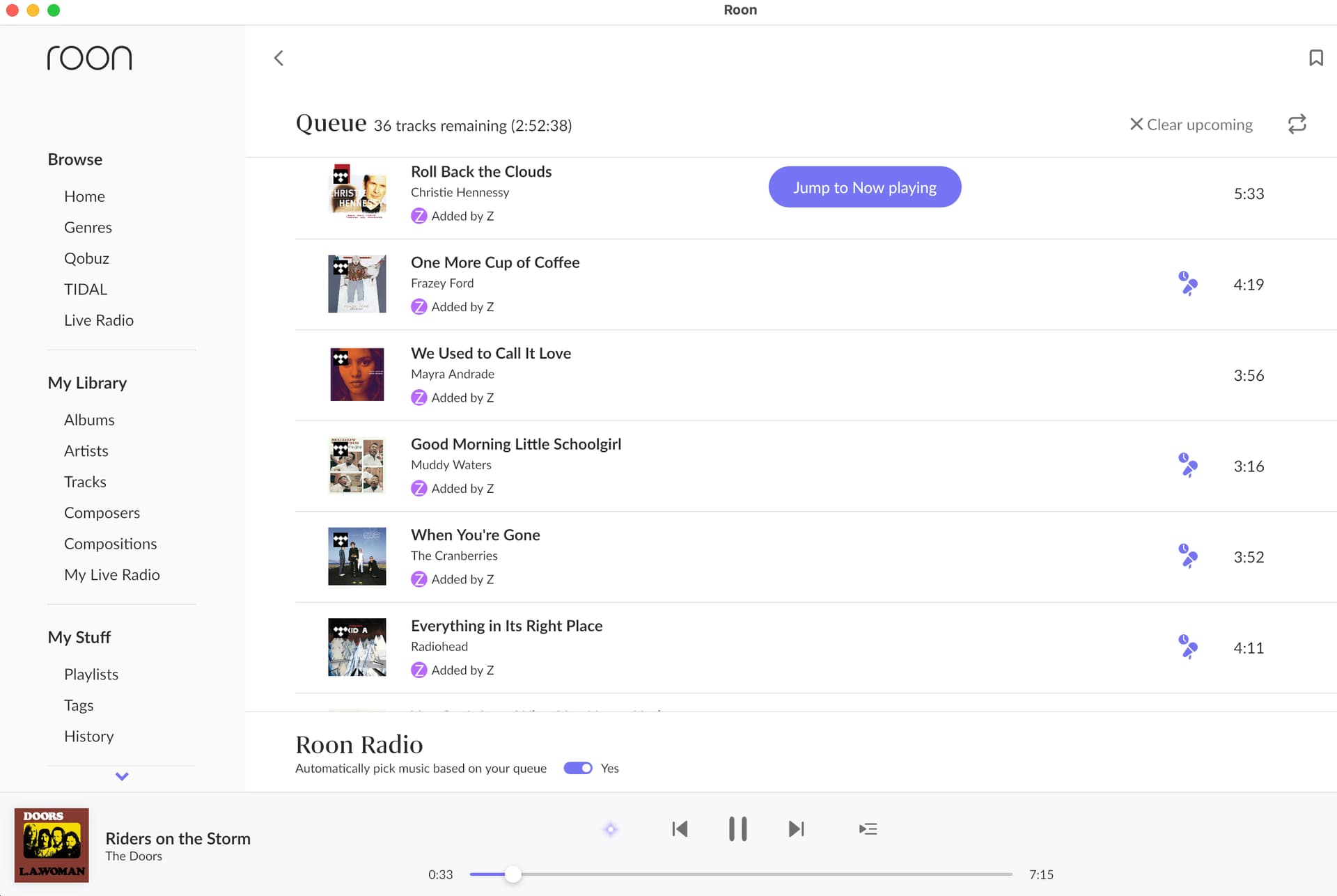Viewport: 1337px width, 896px height.
Task: Click Roon Radio icon on Good Morning Little Schoolgirl row
Action: pyautogui.click(x=1187, y=466)
